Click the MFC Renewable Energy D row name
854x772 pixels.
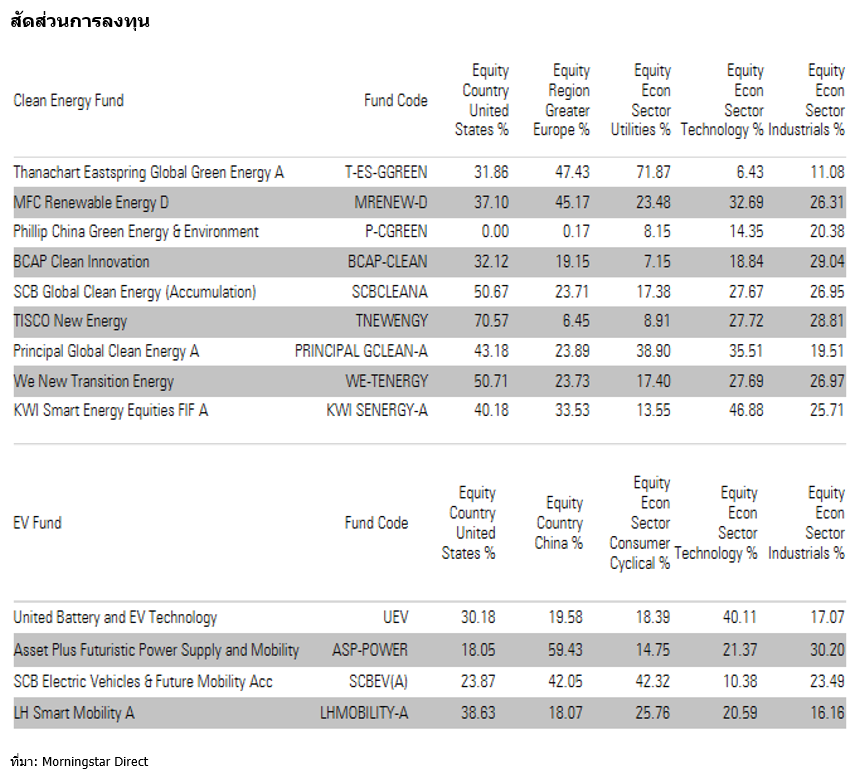91,202
